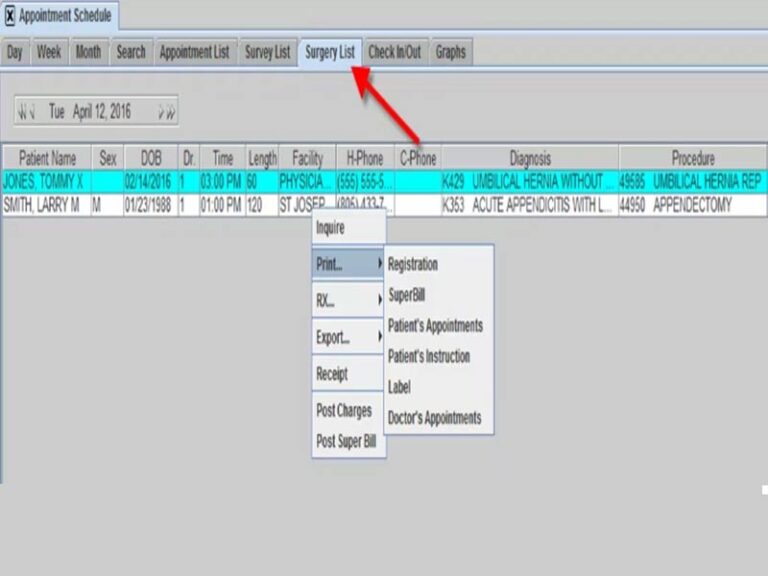Go back using the previous date arrows
The image size is (768, 576).
click(26, 112)
